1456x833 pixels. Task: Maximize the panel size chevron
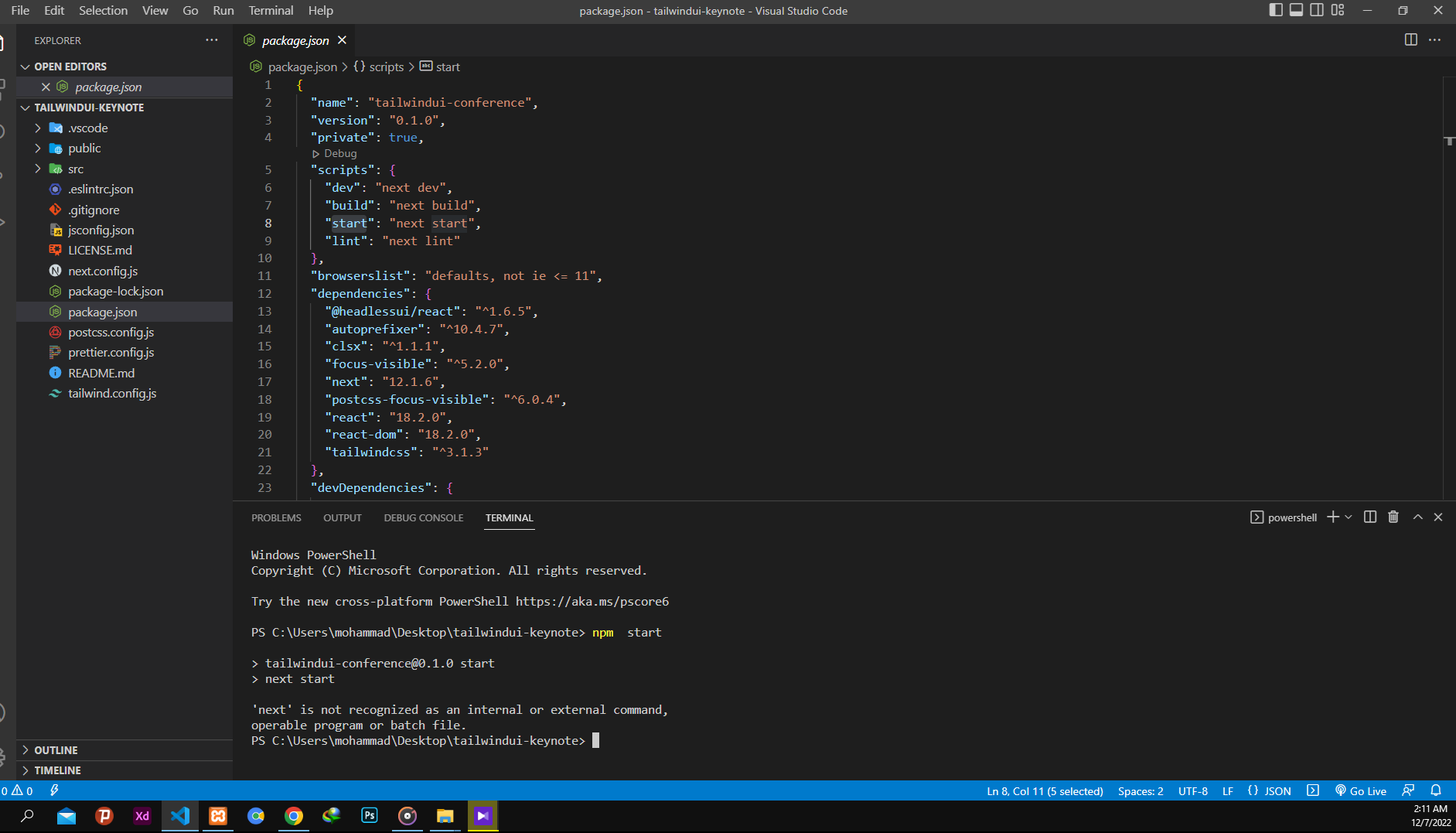coord(1418,517)
